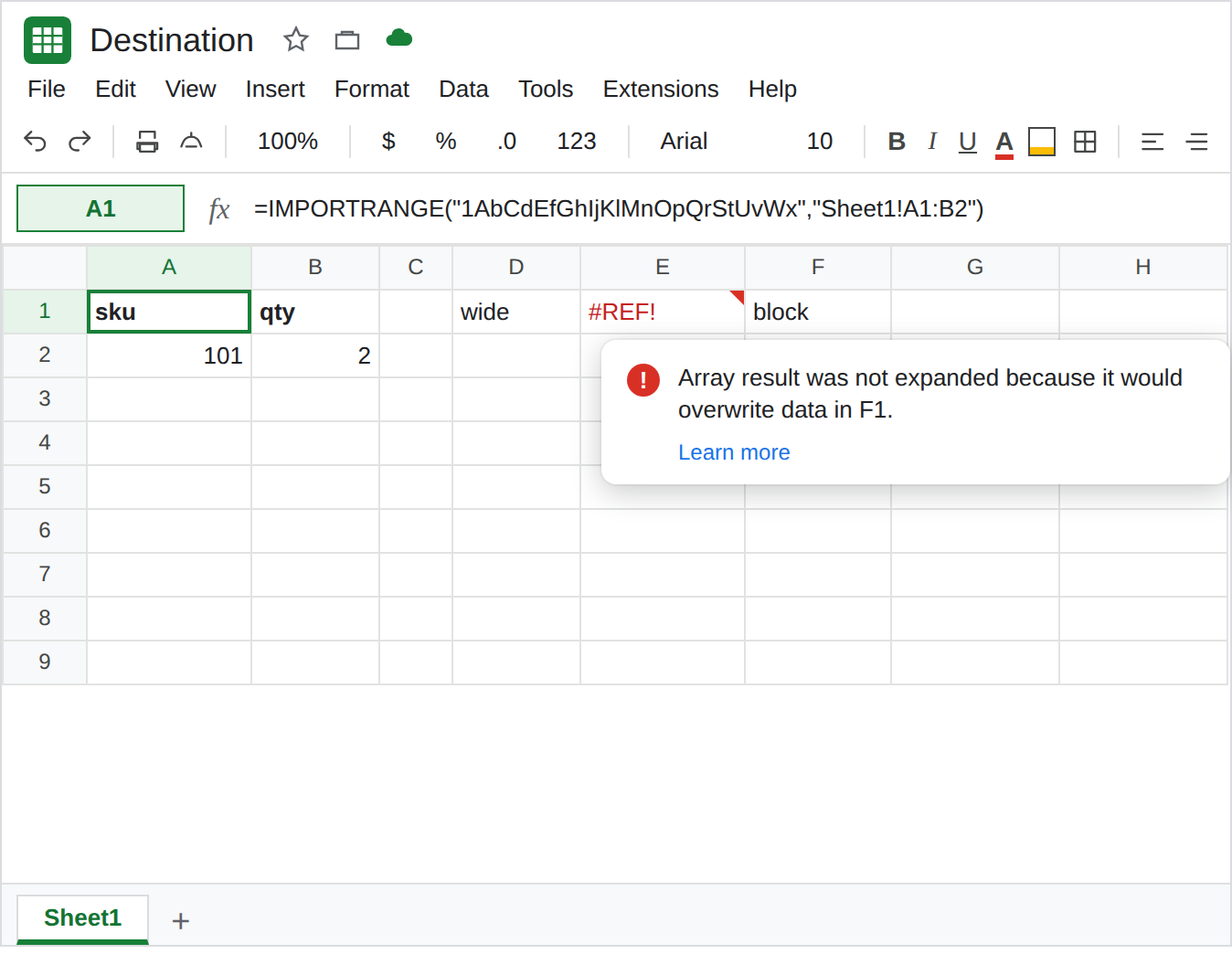Viewport: 1232px width, 954px height.
Task: Toggle Bold formatting
Action: [x=897, y=141]
